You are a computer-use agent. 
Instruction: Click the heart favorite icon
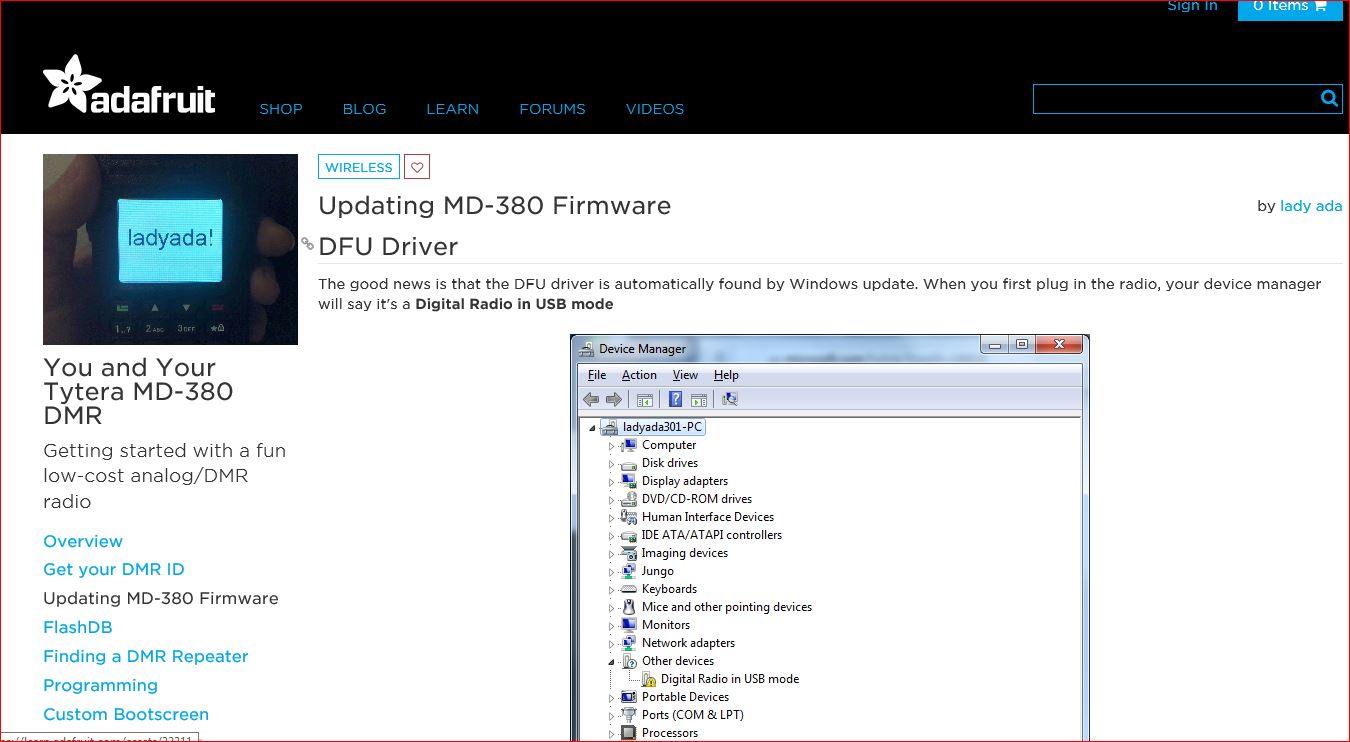click(x=418, y=167)
